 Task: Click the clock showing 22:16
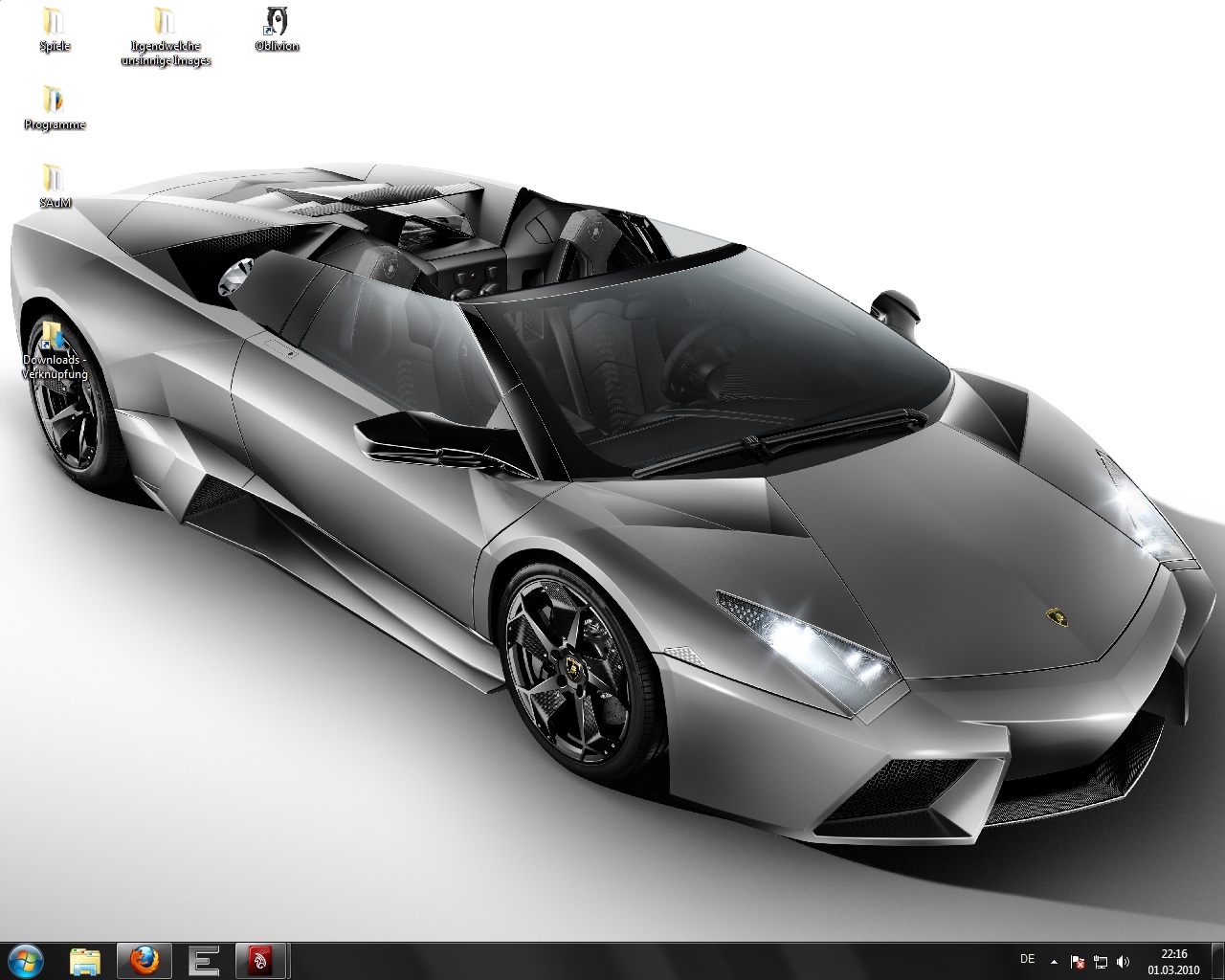[1173, 961]
